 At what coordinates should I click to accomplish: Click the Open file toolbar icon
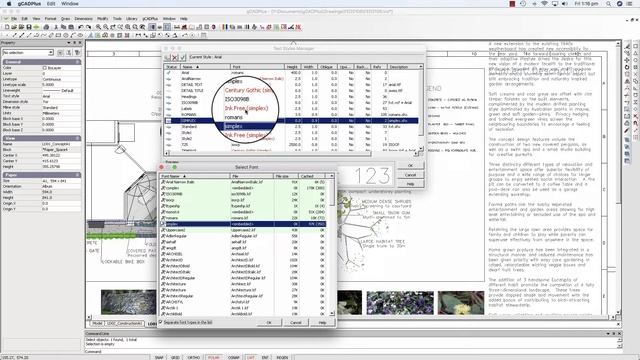point(14,27)
